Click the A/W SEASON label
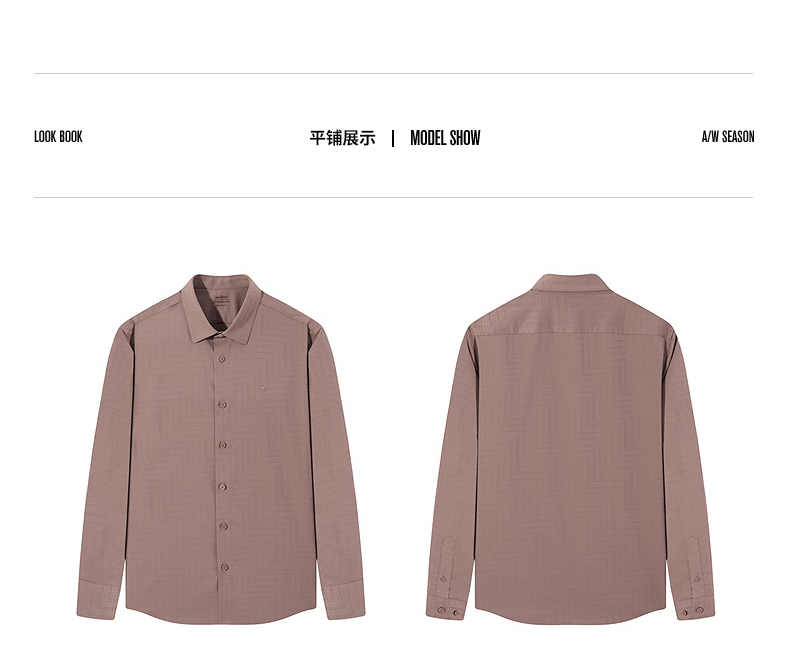Viewport: 790px width, 650px height. coord(728,137)
